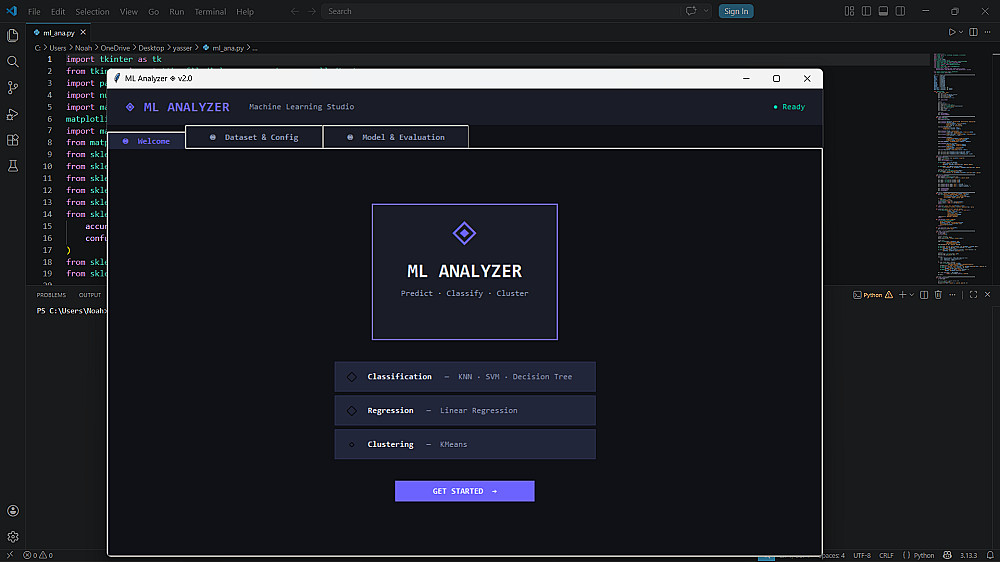
Task: Click the Classification feature row
Action: [465, 376]
